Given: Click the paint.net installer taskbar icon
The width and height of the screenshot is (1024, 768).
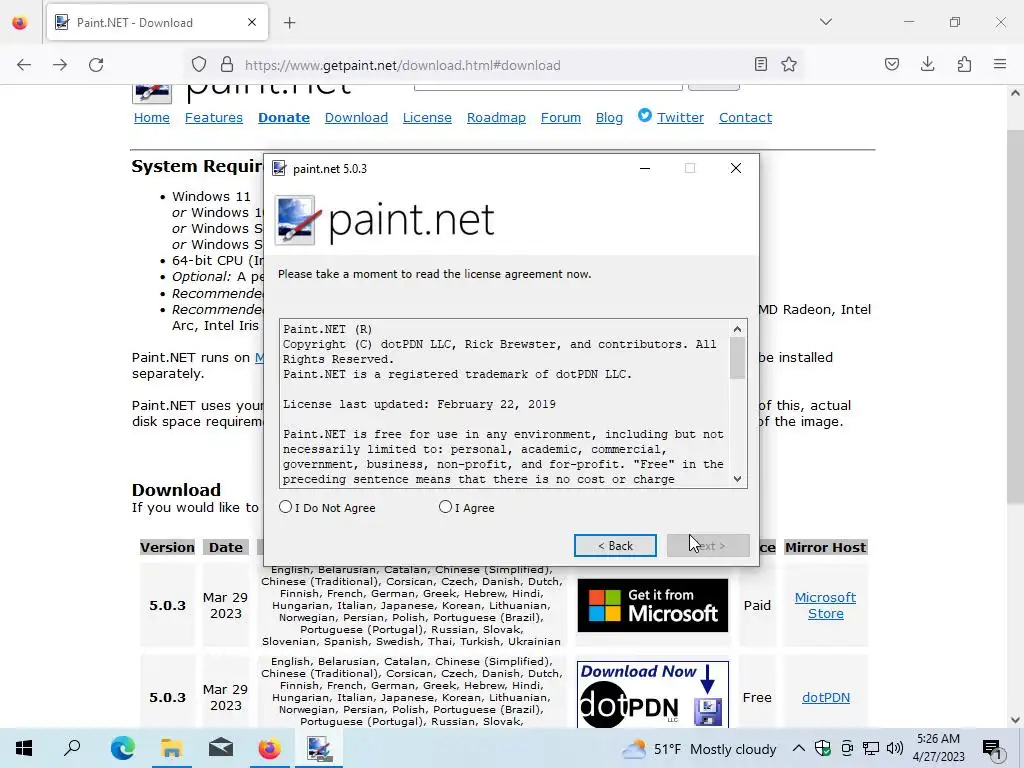Looking at the screenshot, I should coord(319,748).
